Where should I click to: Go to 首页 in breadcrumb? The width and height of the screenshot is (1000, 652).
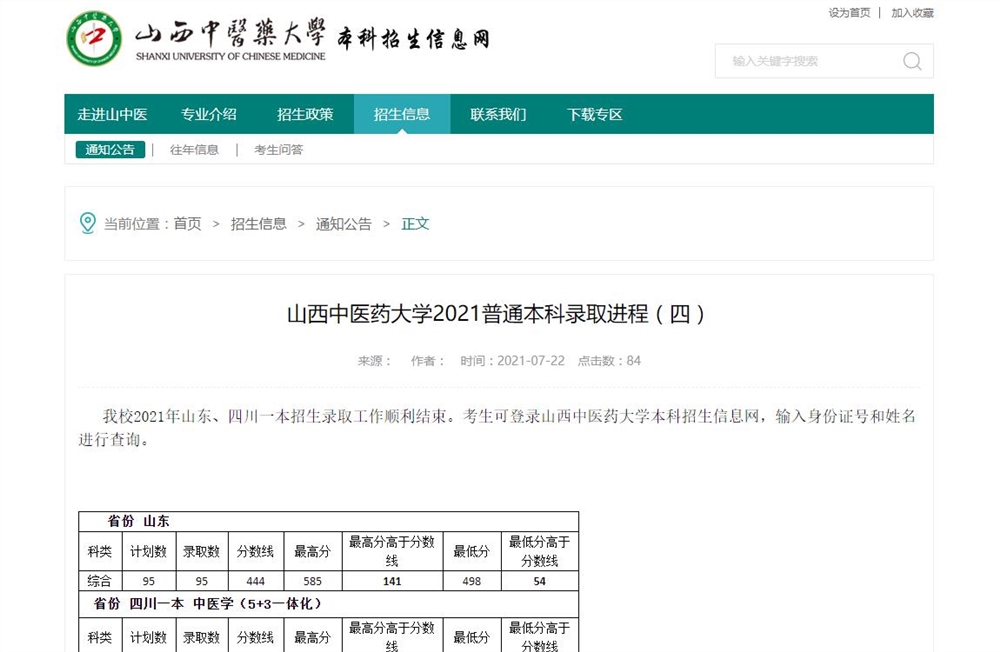click(188, 224)
